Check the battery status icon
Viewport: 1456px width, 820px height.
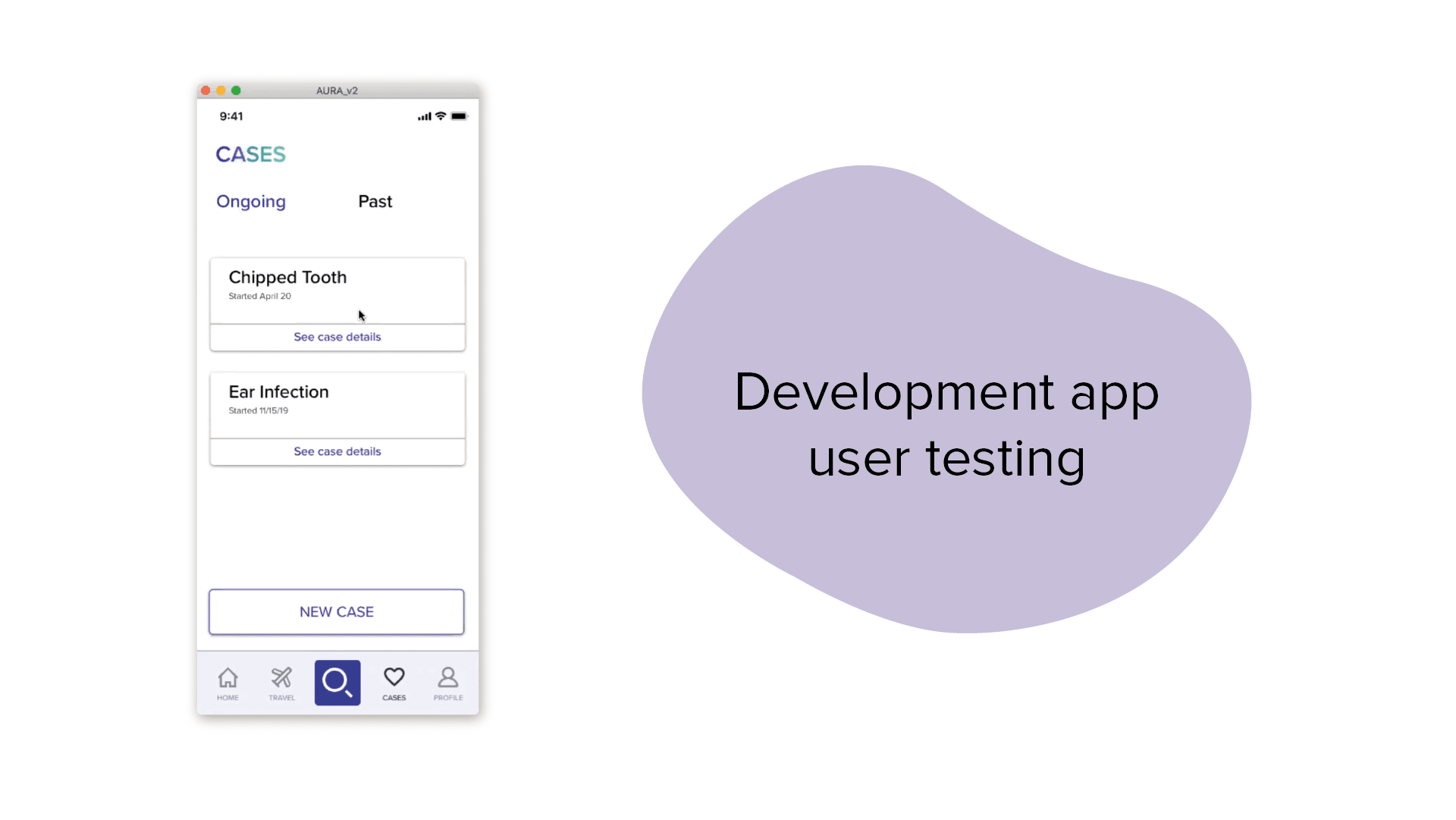[x=458, y=115]
